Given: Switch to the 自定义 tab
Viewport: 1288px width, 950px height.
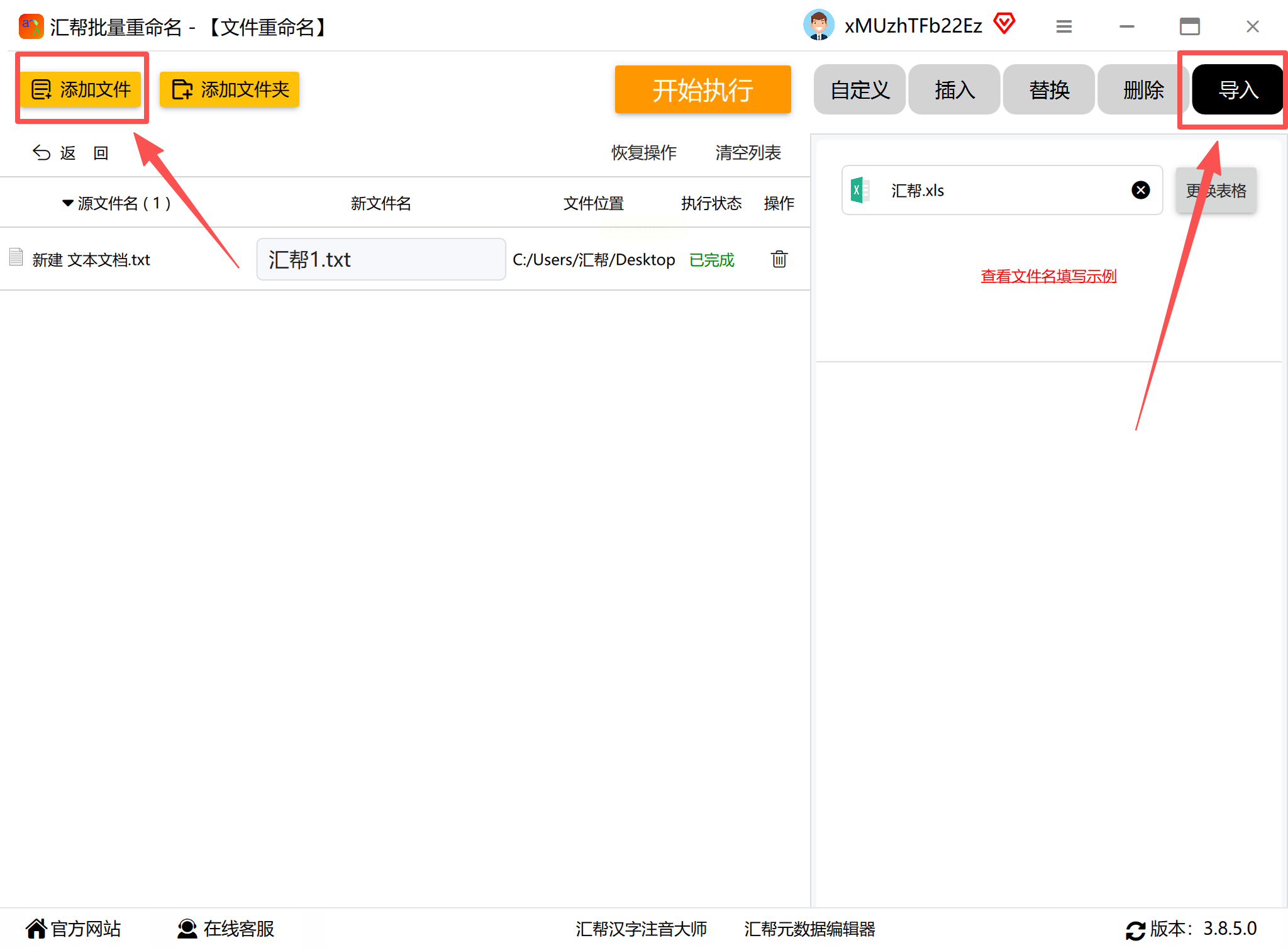Looking at the screenshot, I should coord(859,90).
